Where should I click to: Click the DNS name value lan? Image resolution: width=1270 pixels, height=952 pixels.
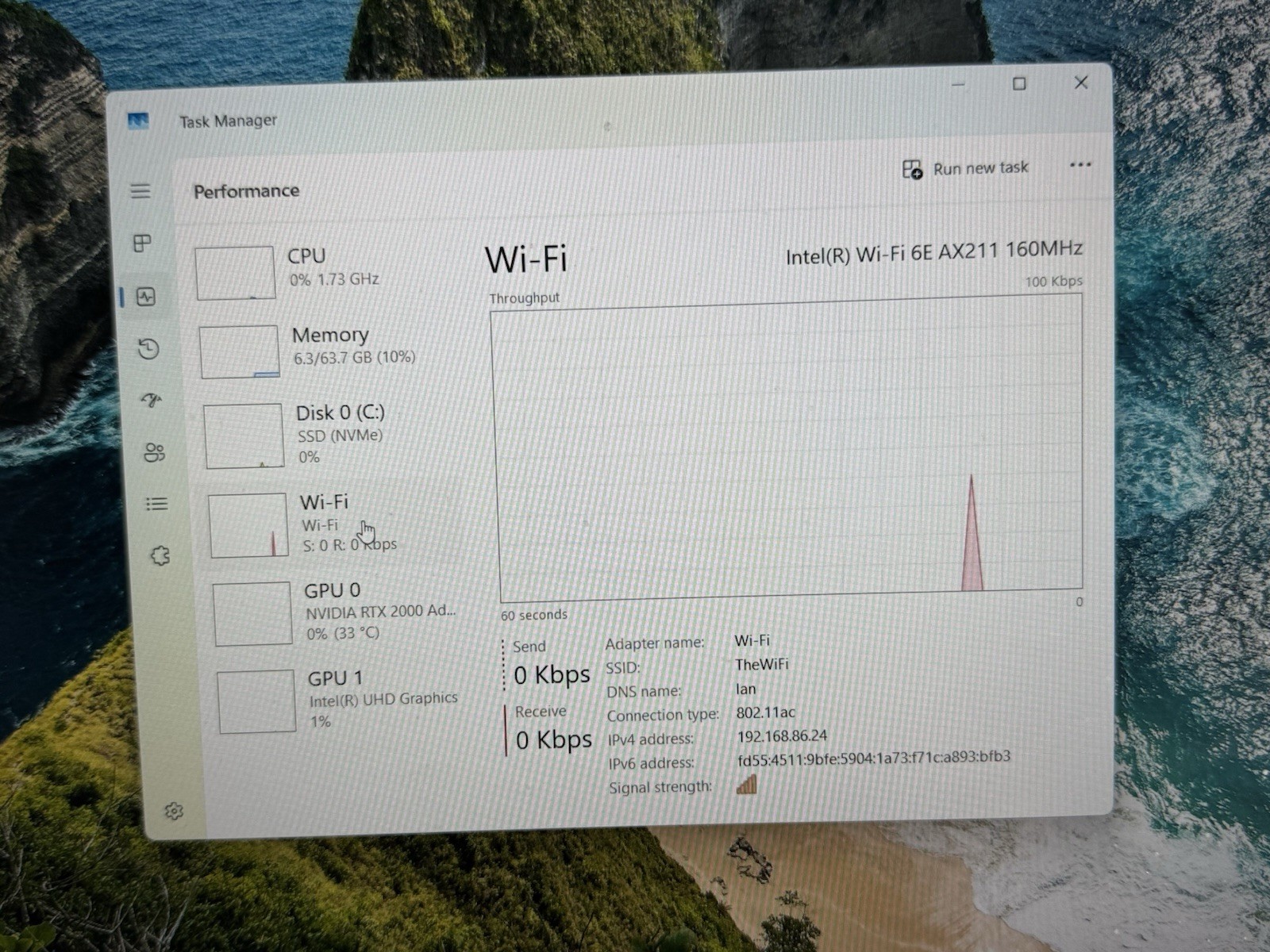(746, 689)
